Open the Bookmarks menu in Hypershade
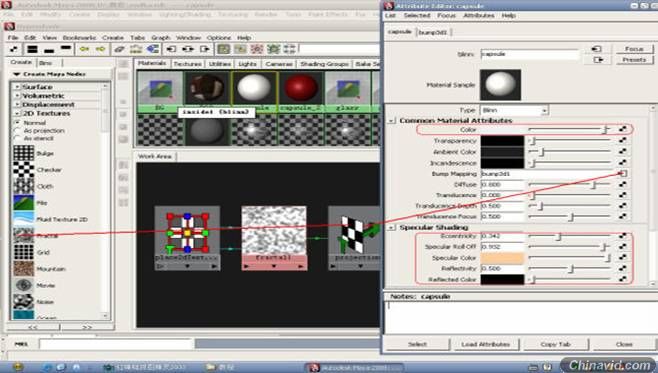 coord(79,38)
